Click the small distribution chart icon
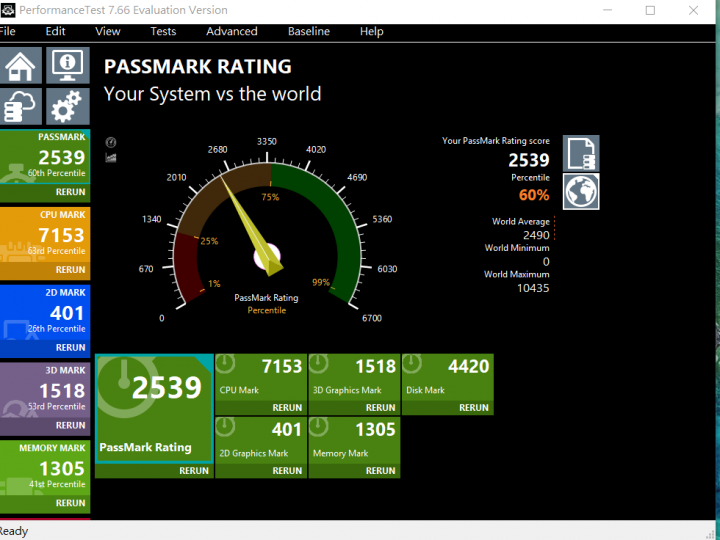 (x=111, y=158)
